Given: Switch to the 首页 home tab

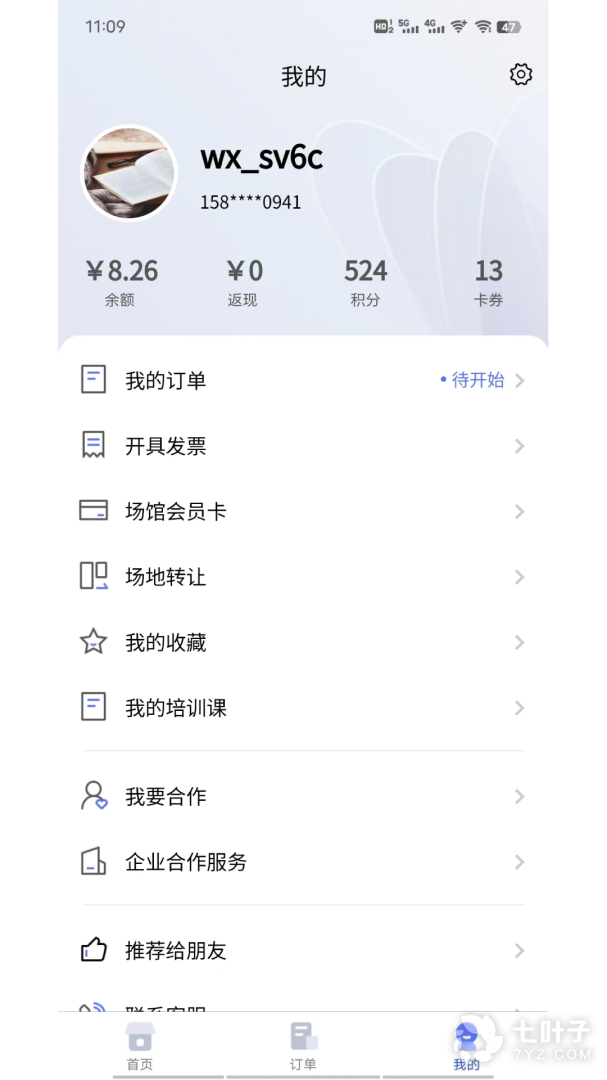Looking at the screenshot, I should point(140,1045).
